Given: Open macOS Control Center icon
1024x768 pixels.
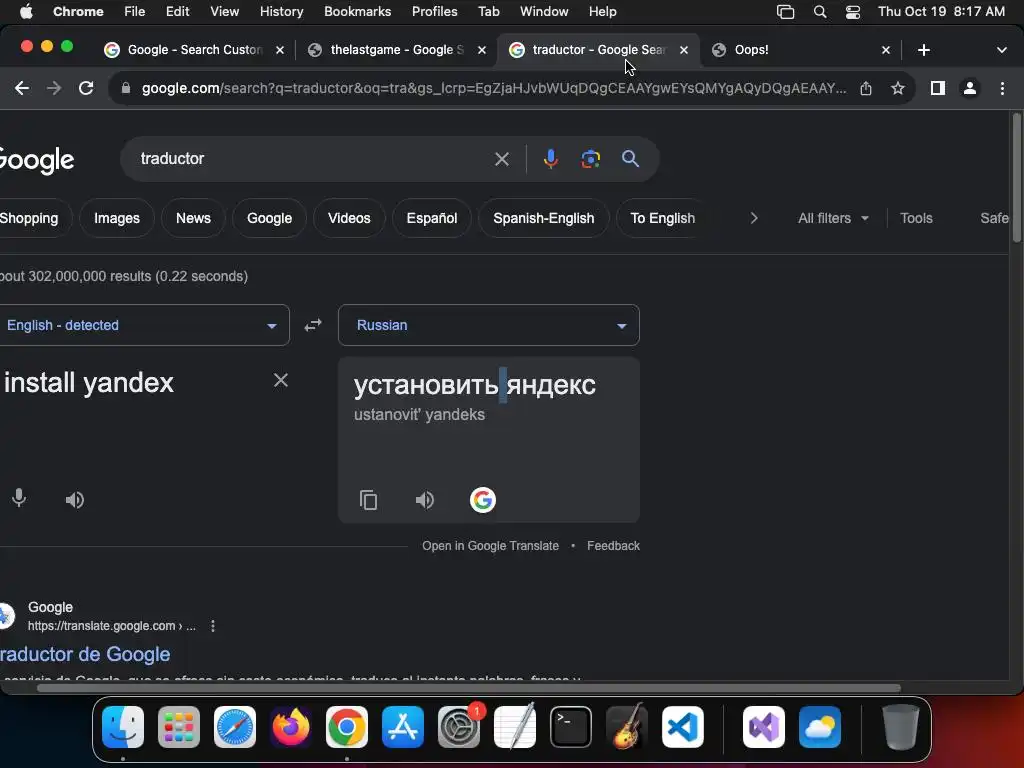Looking at the screenshot, I should click(x=852, y=12).
